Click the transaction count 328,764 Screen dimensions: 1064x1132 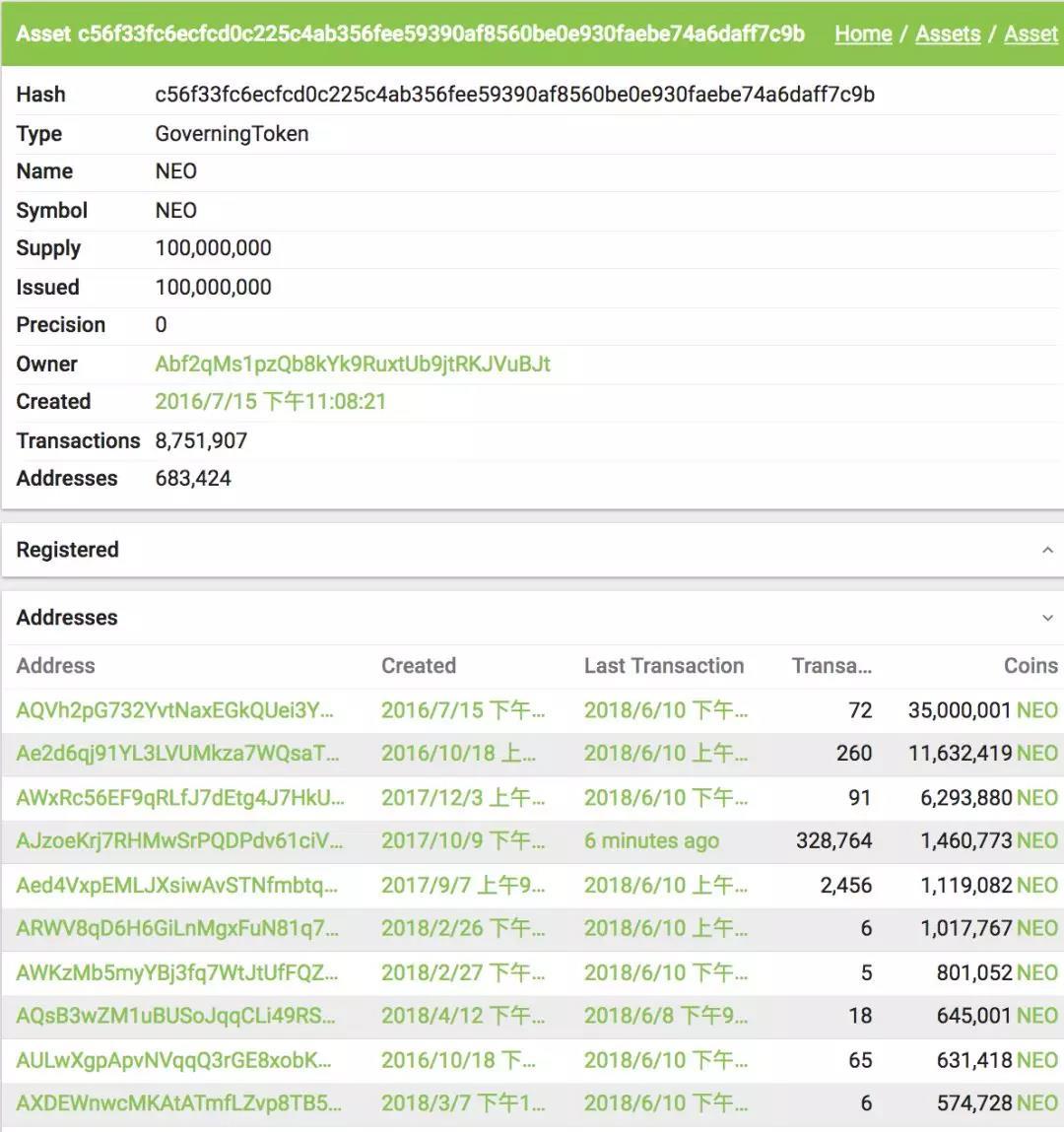[833, 840]
